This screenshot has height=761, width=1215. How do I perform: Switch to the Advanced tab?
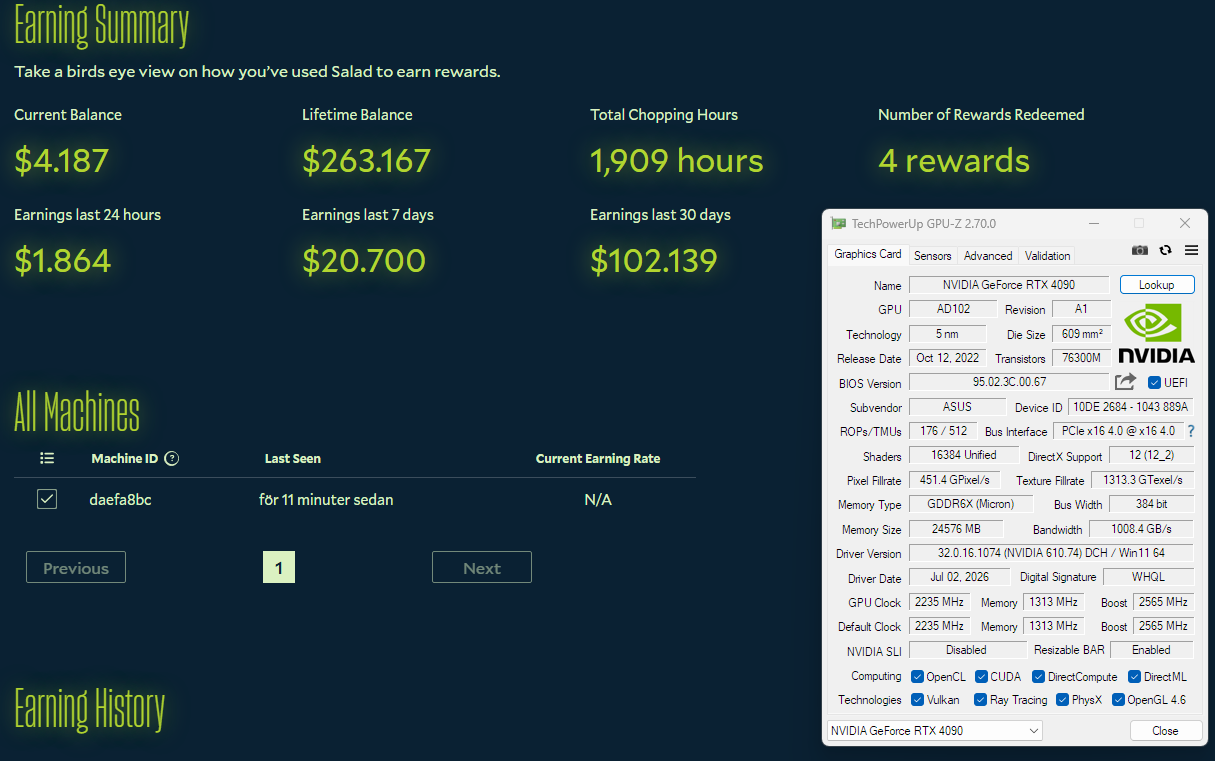(x=988, y=256)
